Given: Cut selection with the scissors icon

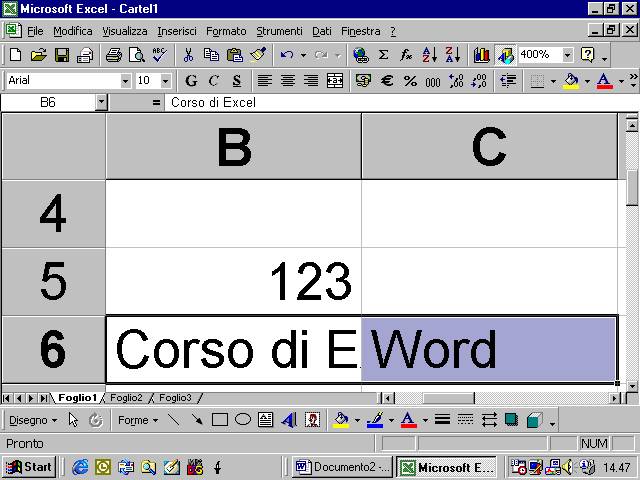Looking at the screenshot, I should [188, 55].
